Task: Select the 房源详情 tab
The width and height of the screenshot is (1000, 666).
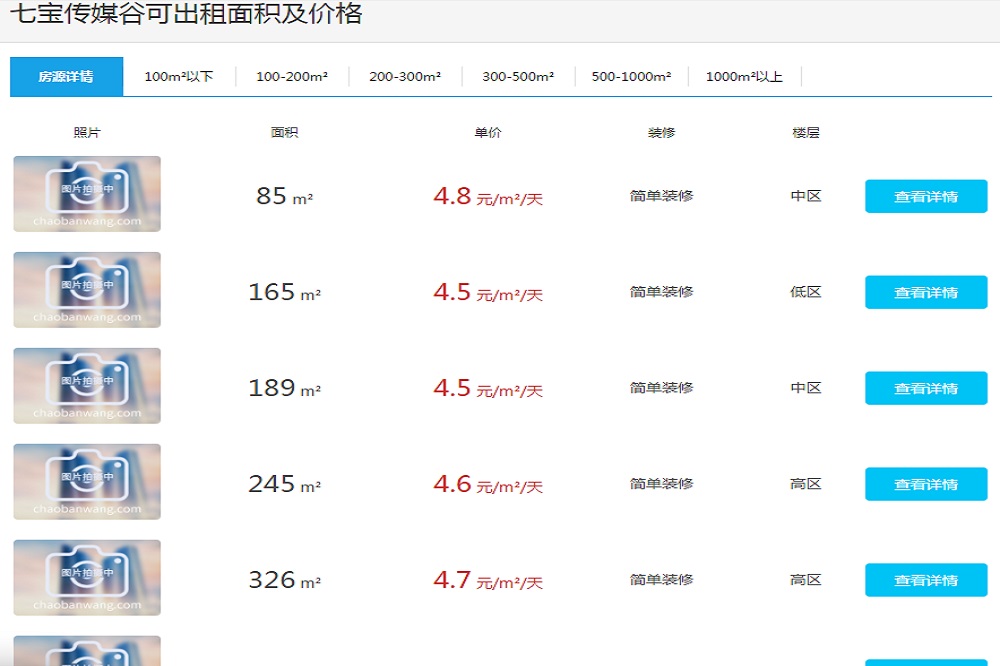Action: coord(66,77)
